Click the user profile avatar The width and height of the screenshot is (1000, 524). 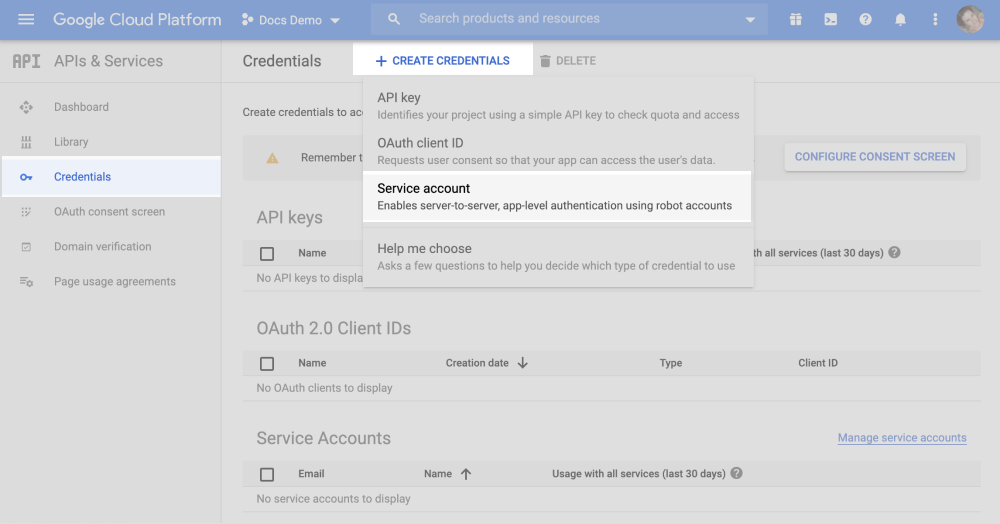click(970, 19)
